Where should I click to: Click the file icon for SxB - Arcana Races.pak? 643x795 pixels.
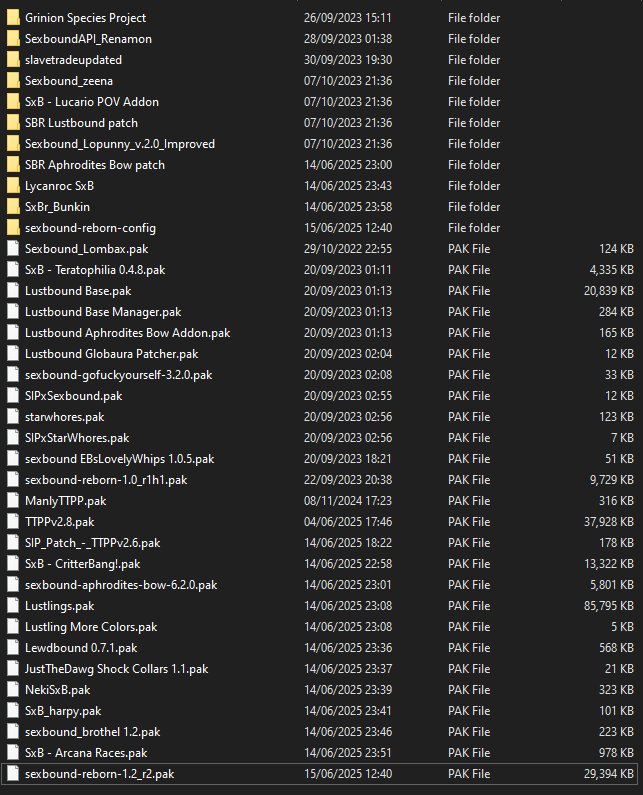coord(13,752)
